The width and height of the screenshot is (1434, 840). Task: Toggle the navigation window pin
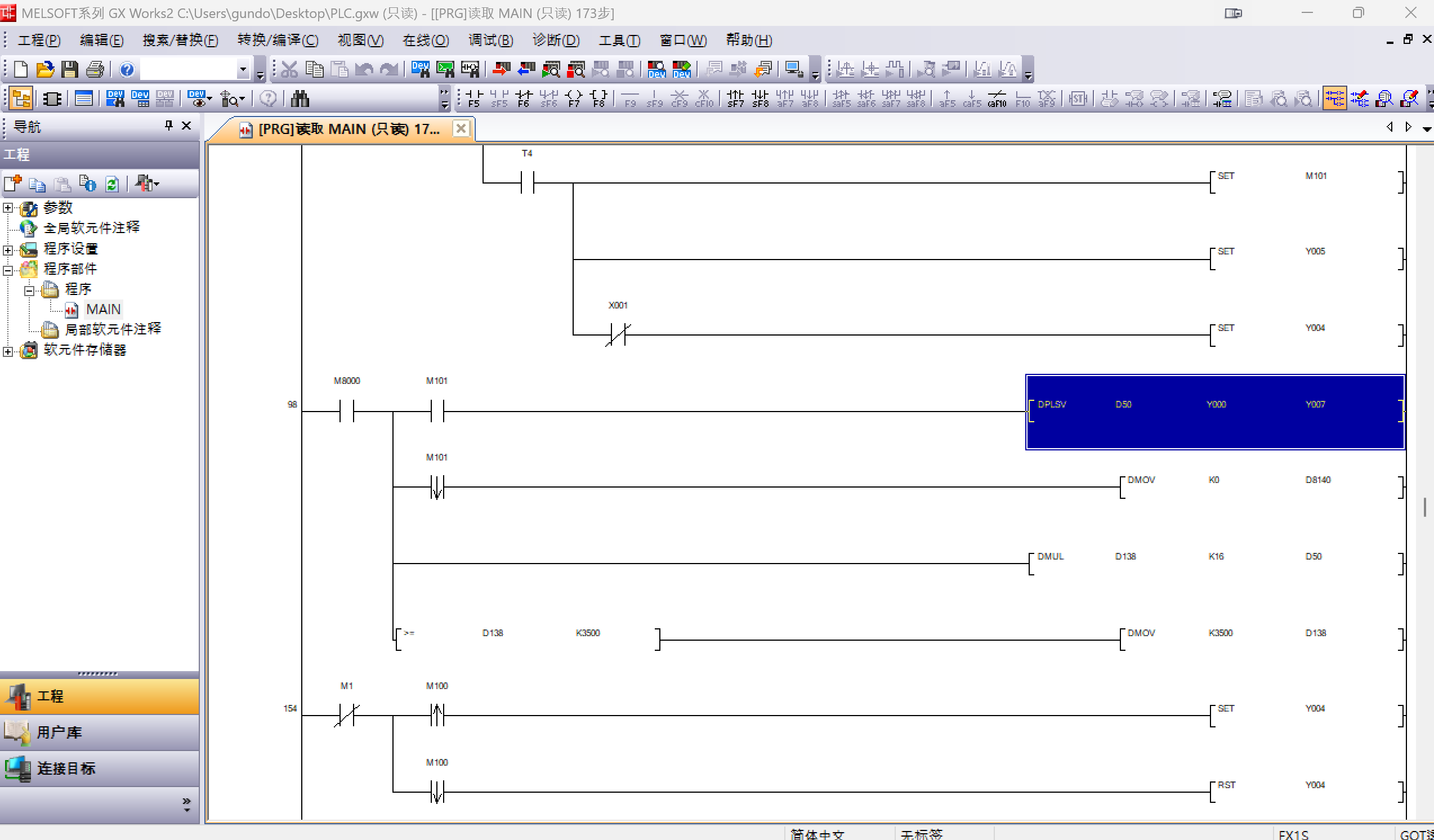168,125
